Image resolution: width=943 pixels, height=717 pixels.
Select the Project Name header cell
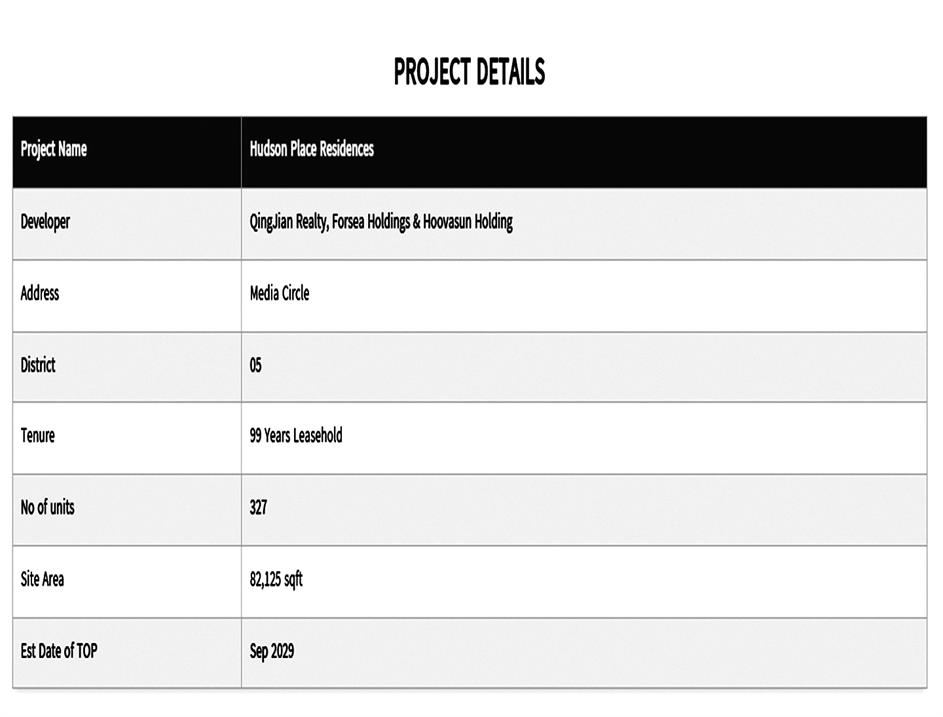pos(127,152)
